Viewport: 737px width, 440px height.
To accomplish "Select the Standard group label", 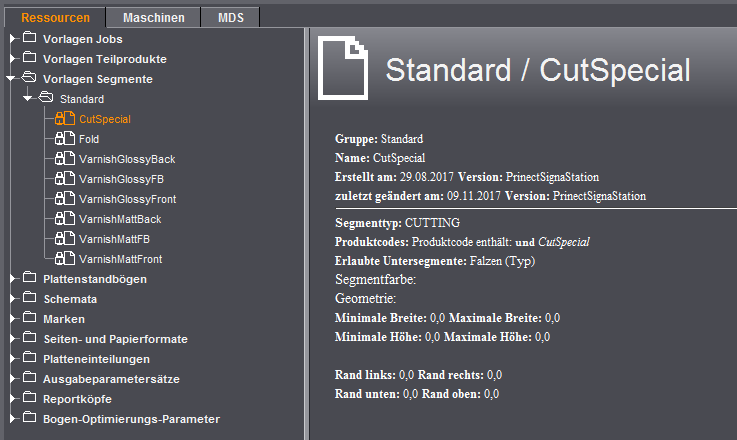I will [x=82, y=99].
